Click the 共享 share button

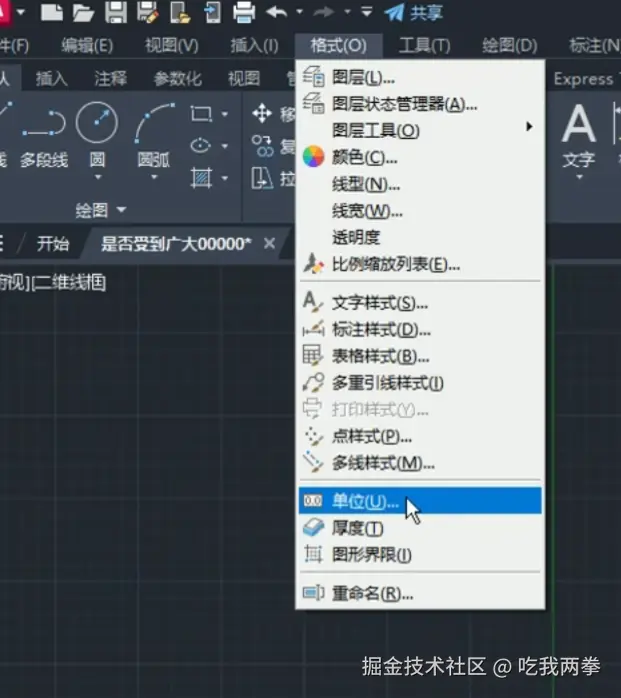click(x=414, y=12)
